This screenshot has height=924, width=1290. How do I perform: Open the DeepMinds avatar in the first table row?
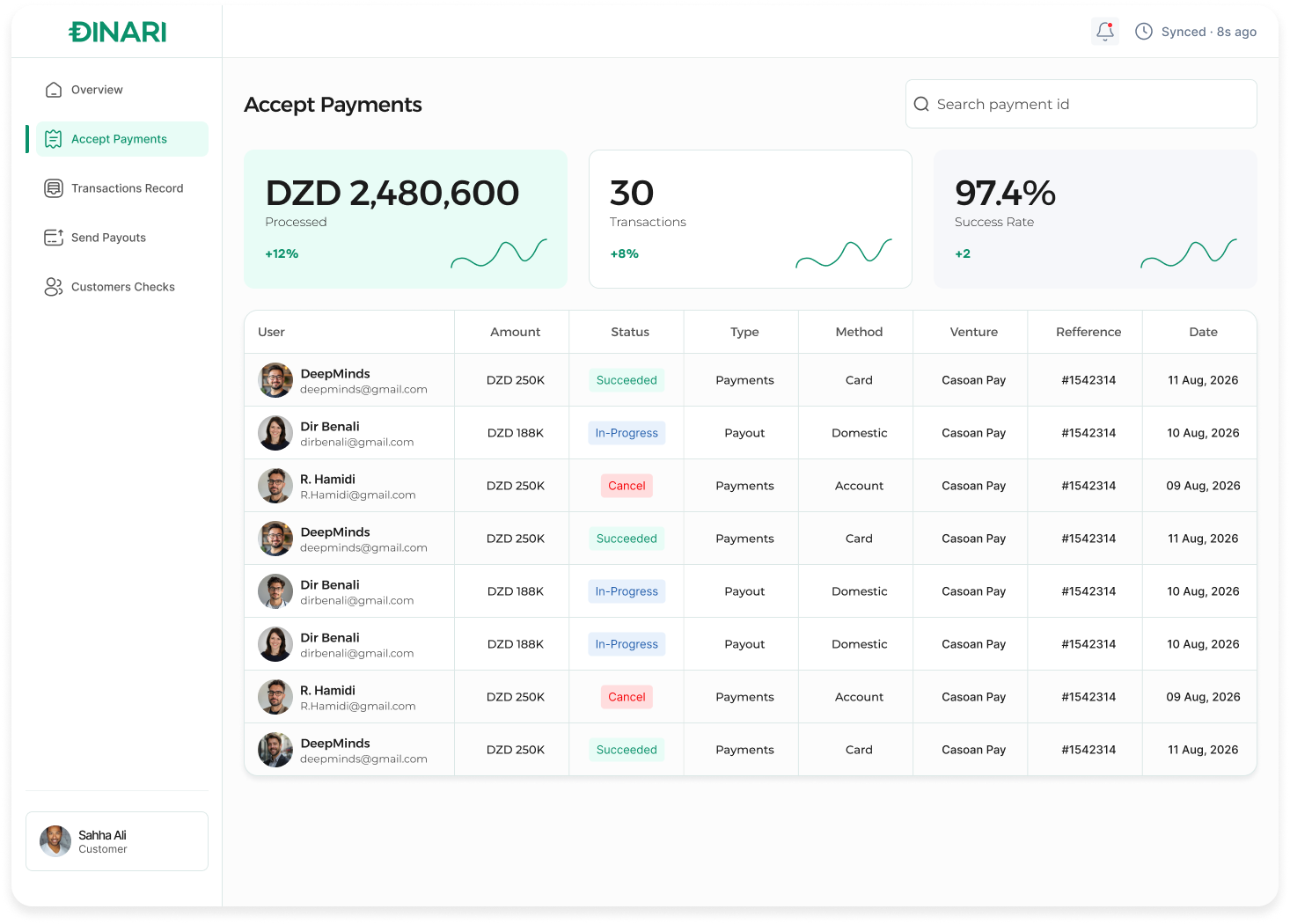(275, 380)
